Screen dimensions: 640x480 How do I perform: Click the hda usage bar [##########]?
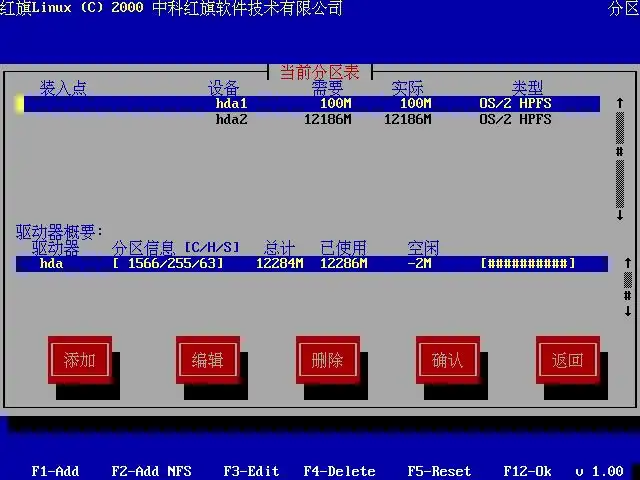(x=528, y=264)
